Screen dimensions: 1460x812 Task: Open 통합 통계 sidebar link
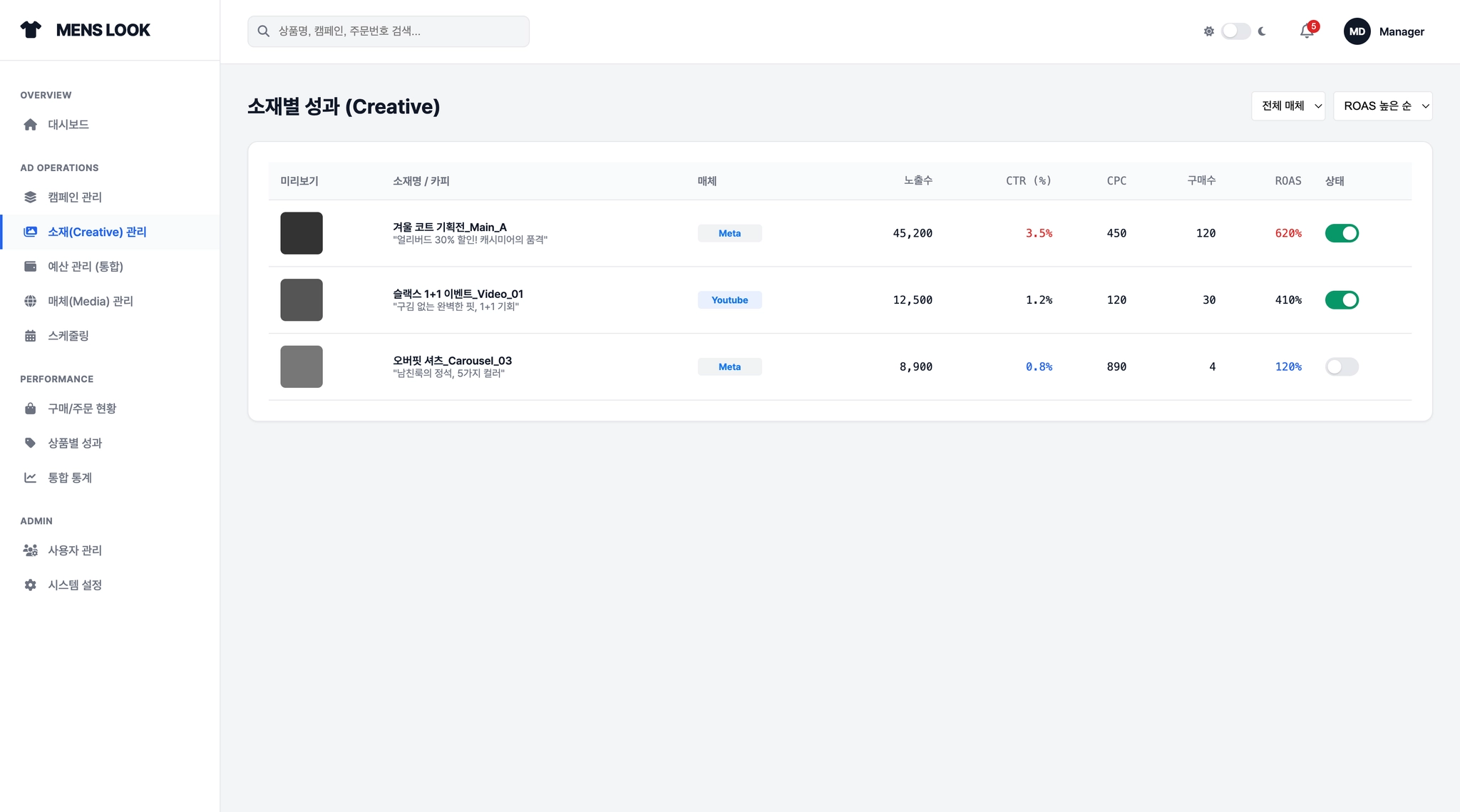tap(70, 478)
